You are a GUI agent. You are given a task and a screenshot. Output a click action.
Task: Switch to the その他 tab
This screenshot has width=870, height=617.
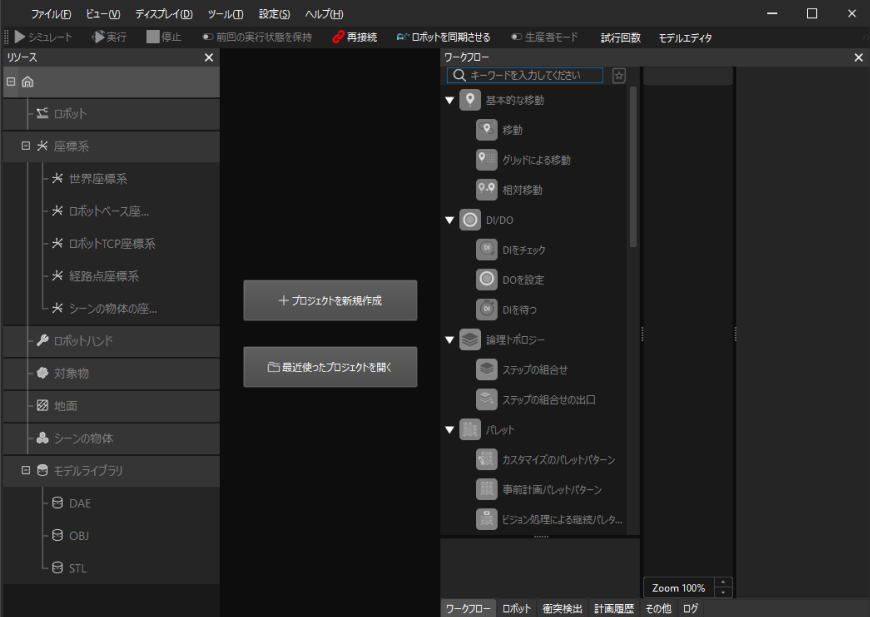(x=659, y=609)
